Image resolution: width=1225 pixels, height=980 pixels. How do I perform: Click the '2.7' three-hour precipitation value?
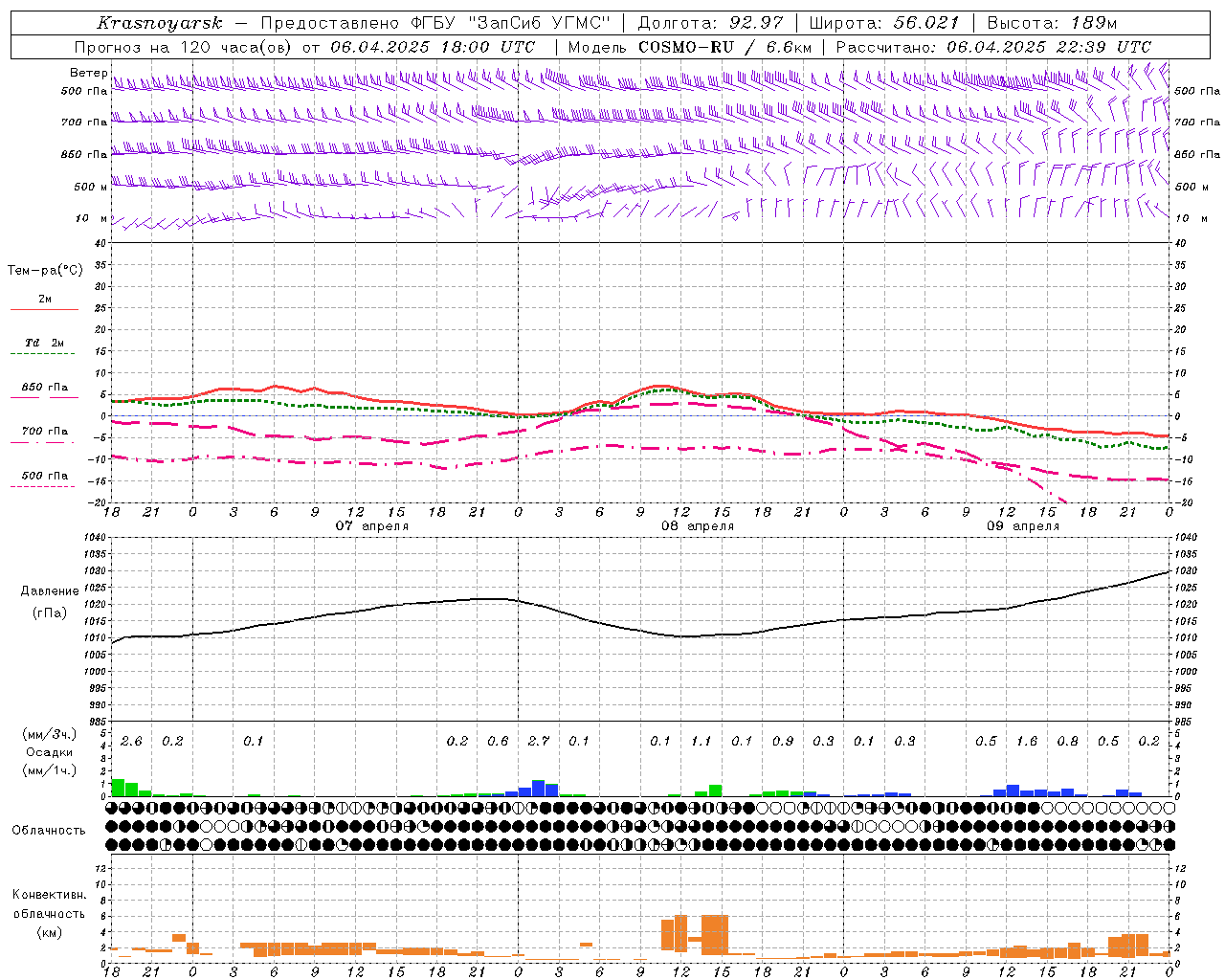(539, 741)
